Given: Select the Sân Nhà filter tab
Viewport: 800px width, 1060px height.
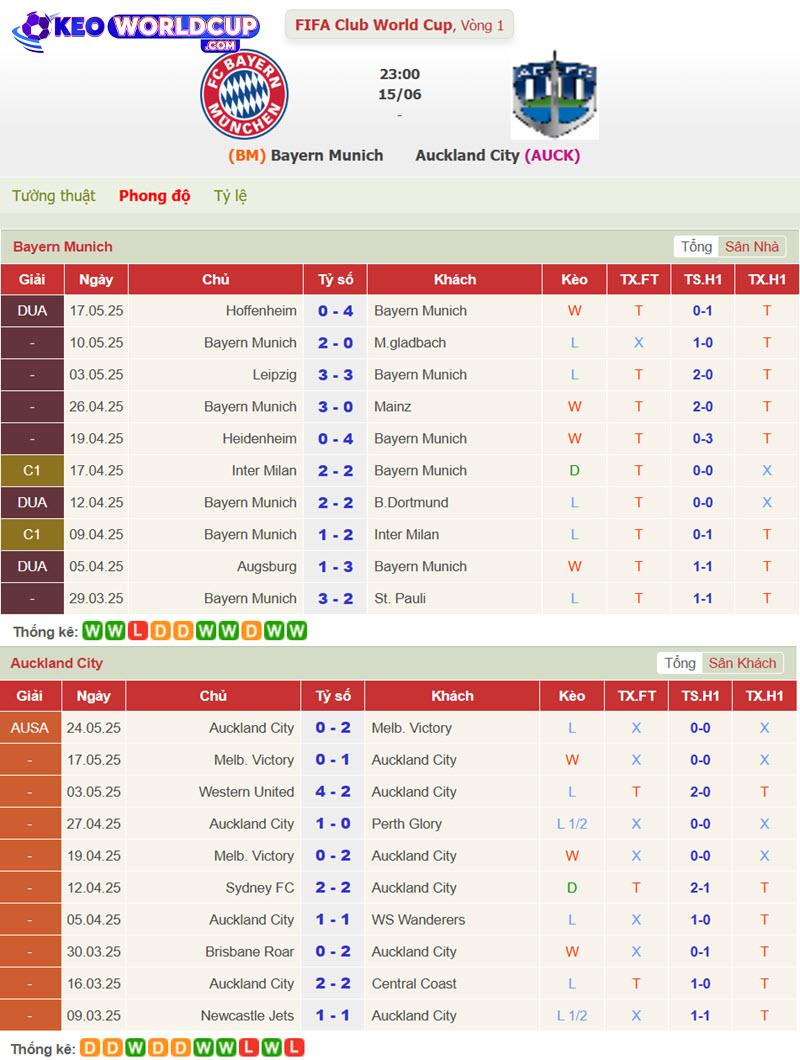Looking at the screenshot, I should (x=752, y=247).
